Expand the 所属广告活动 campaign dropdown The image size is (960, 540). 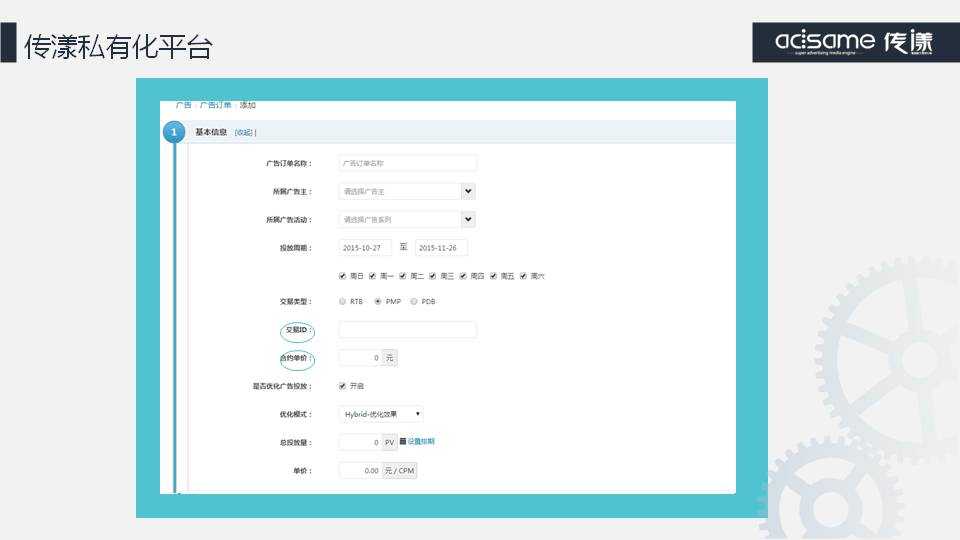click(x=468, y=220)
